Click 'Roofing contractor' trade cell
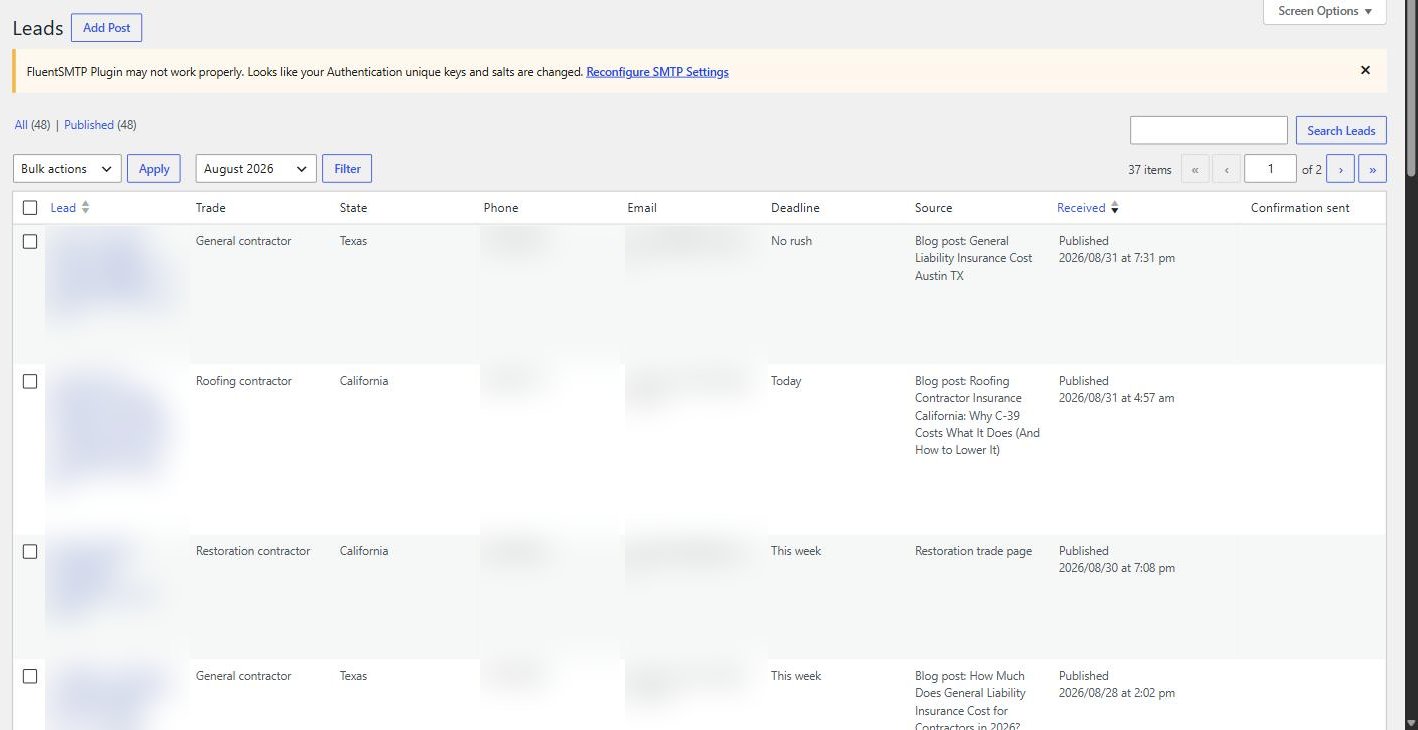The width and height of the screenshot is (1418, 730). coord(244,381)
